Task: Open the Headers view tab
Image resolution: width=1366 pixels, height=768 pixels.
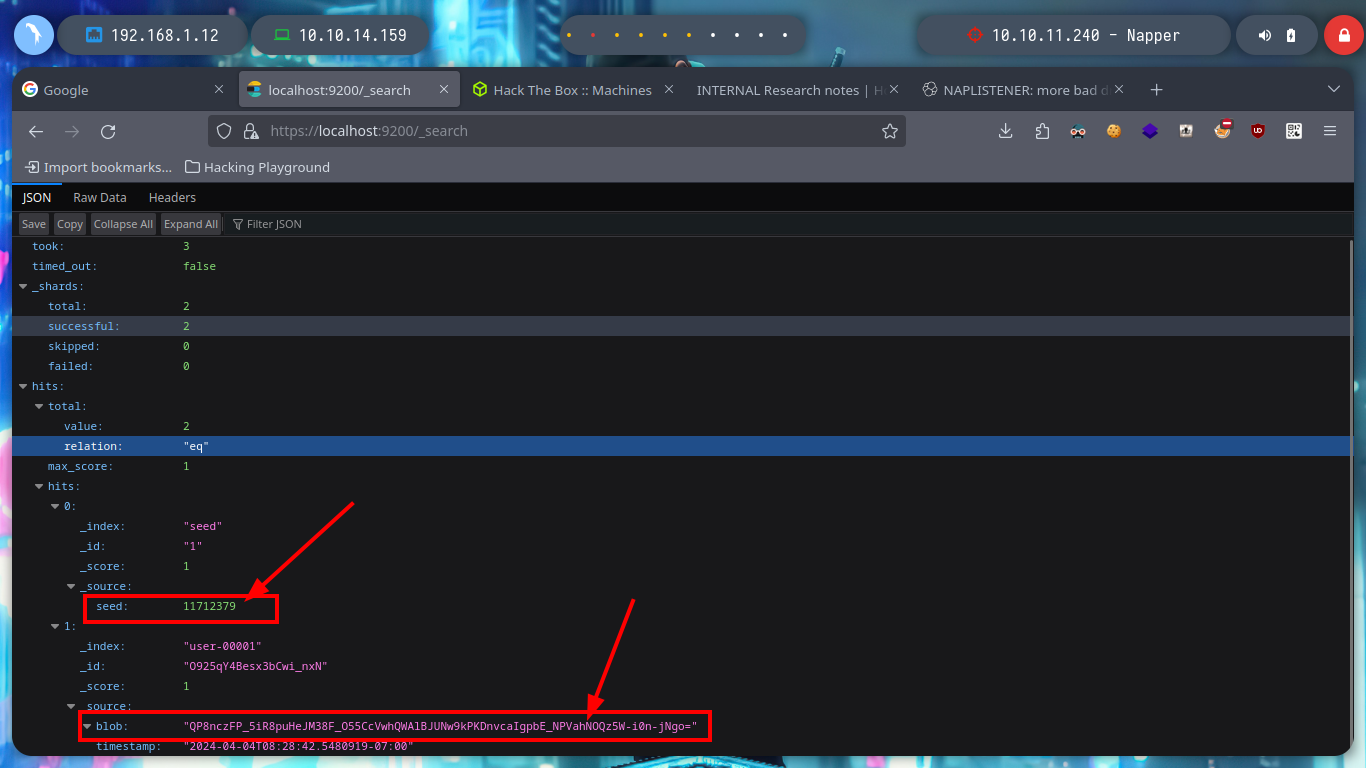Action: tap(172, 198)
